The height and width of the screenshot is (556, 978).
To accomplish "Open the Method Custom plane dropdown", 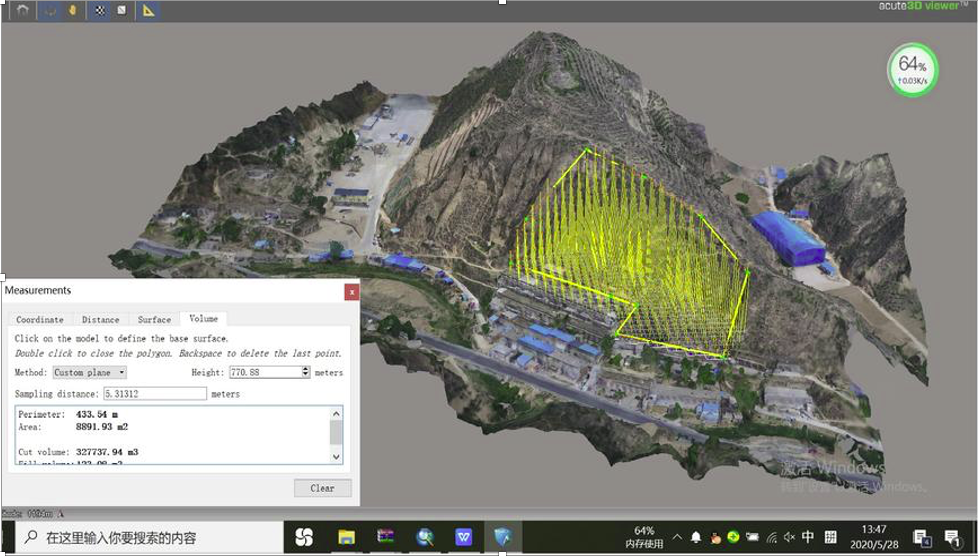I will [89, 372].
